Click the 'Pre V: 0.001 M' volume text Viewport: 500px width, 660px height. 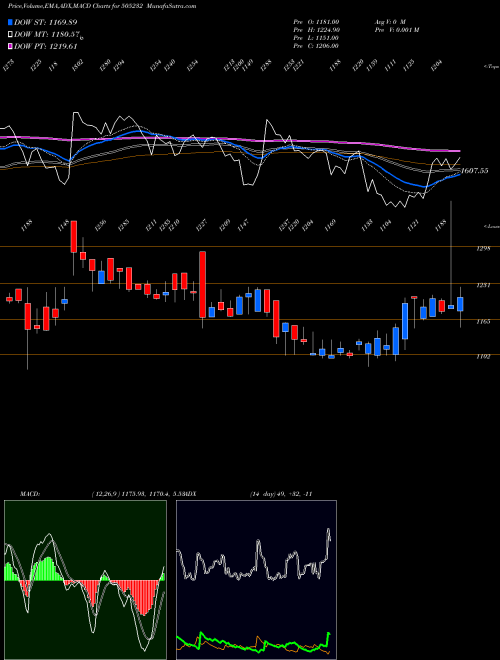pos(396,30)
